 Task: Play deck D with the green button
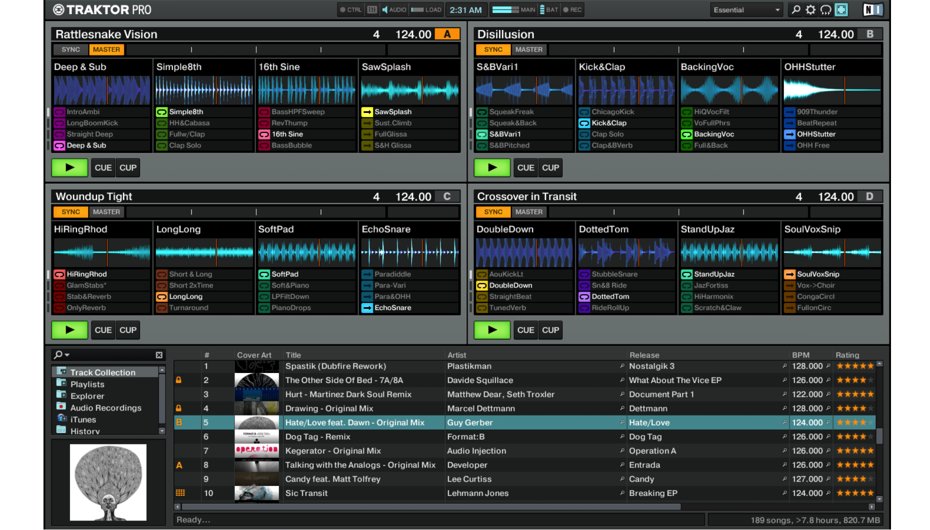click(492, 330)
